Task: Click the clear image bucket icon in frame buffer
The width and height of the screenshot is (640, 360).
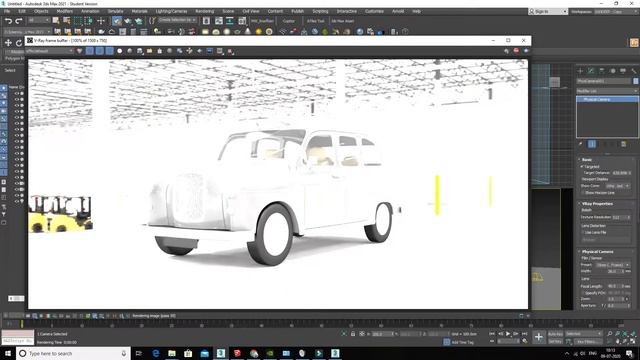Action: tap(160, 51)
